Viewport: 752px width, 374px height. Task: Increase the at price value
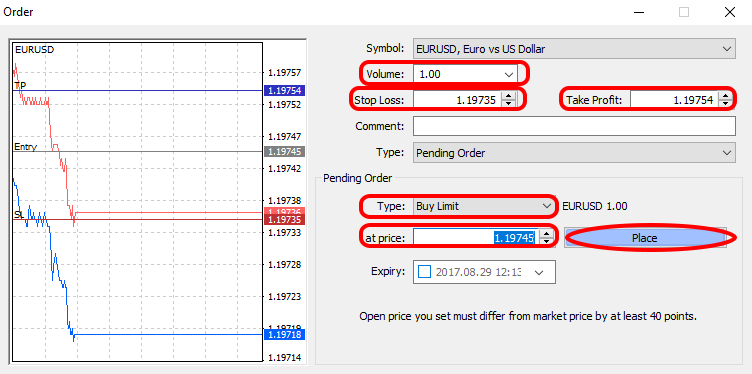547,233
